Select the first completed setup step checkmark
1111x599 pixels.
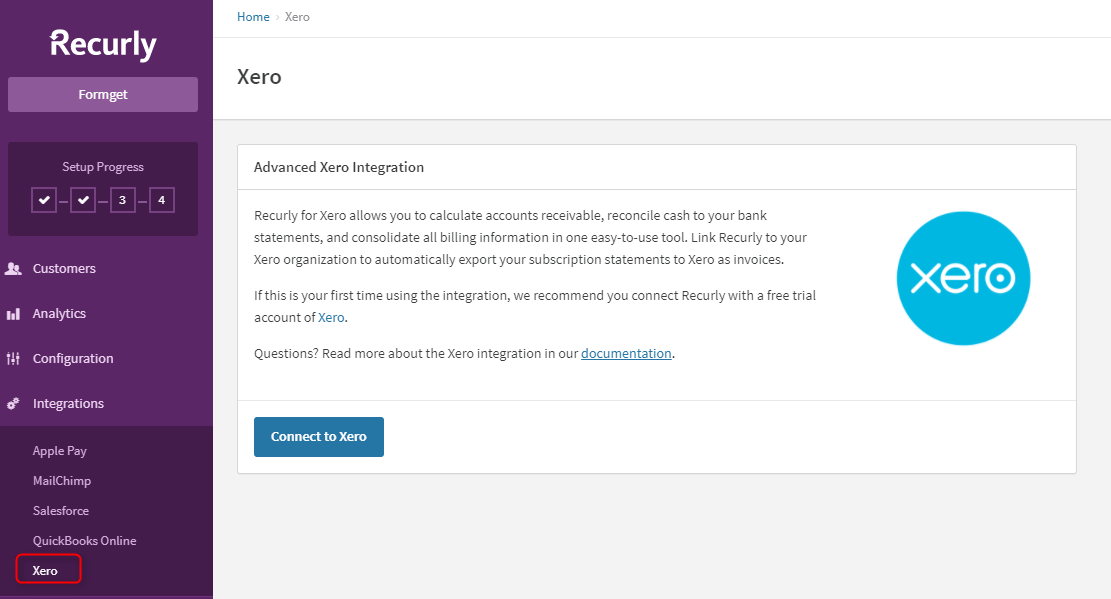(44, 200)
